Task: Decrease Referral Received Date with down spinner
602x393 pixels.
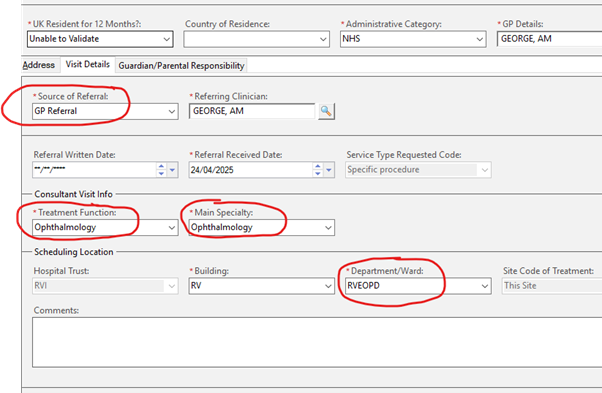Action: pyautogui.click(x=318, y=173)
